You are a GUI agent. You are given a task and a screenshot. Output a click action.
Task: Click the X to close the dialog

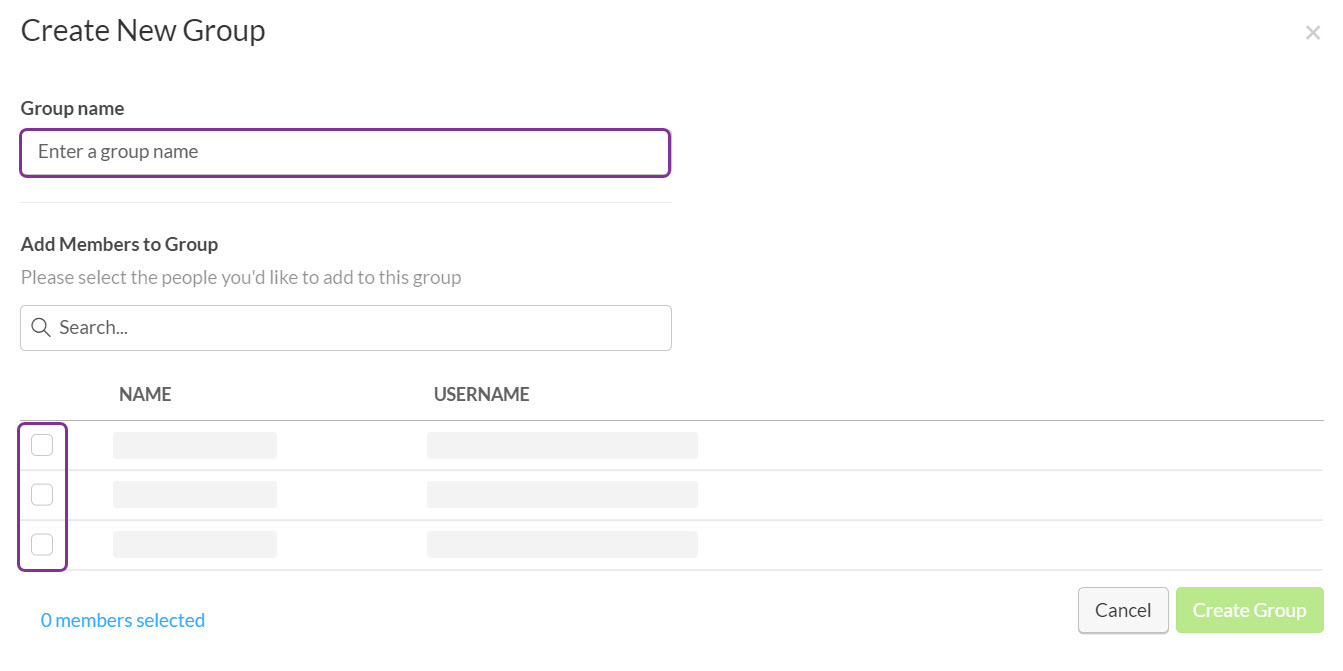(x=1312, y=31)
